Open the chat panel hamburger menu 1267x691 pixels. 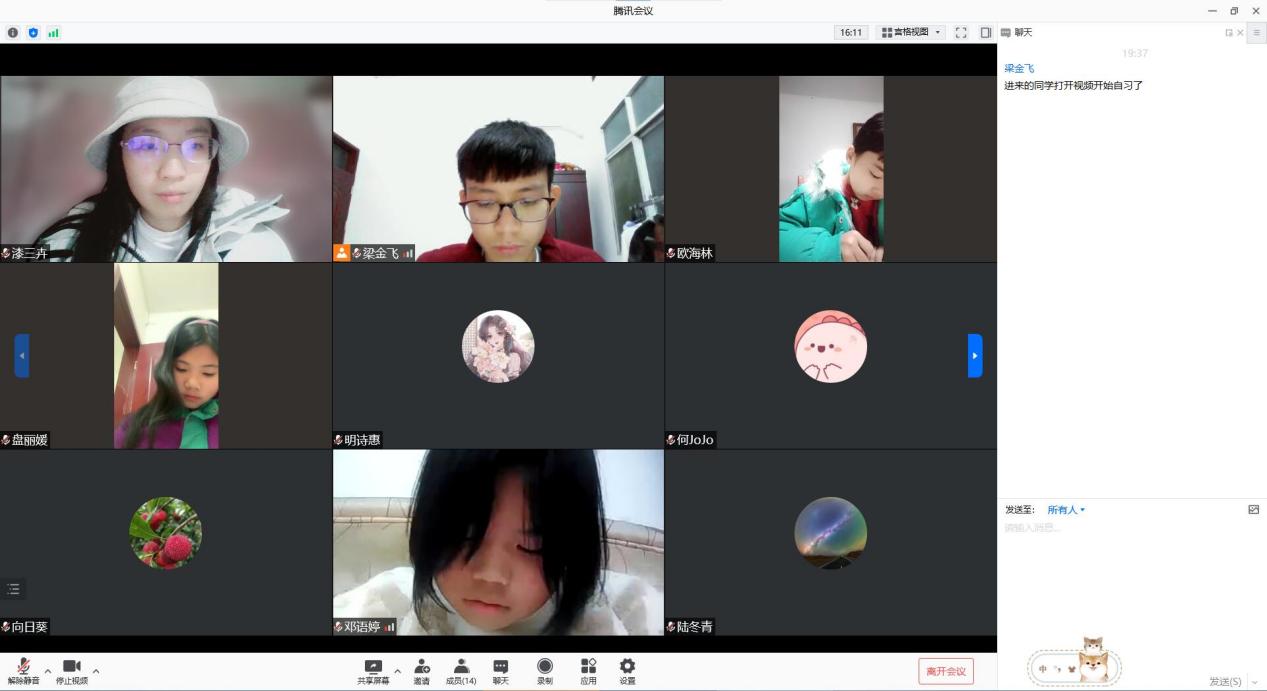[x=1257, y=33]
